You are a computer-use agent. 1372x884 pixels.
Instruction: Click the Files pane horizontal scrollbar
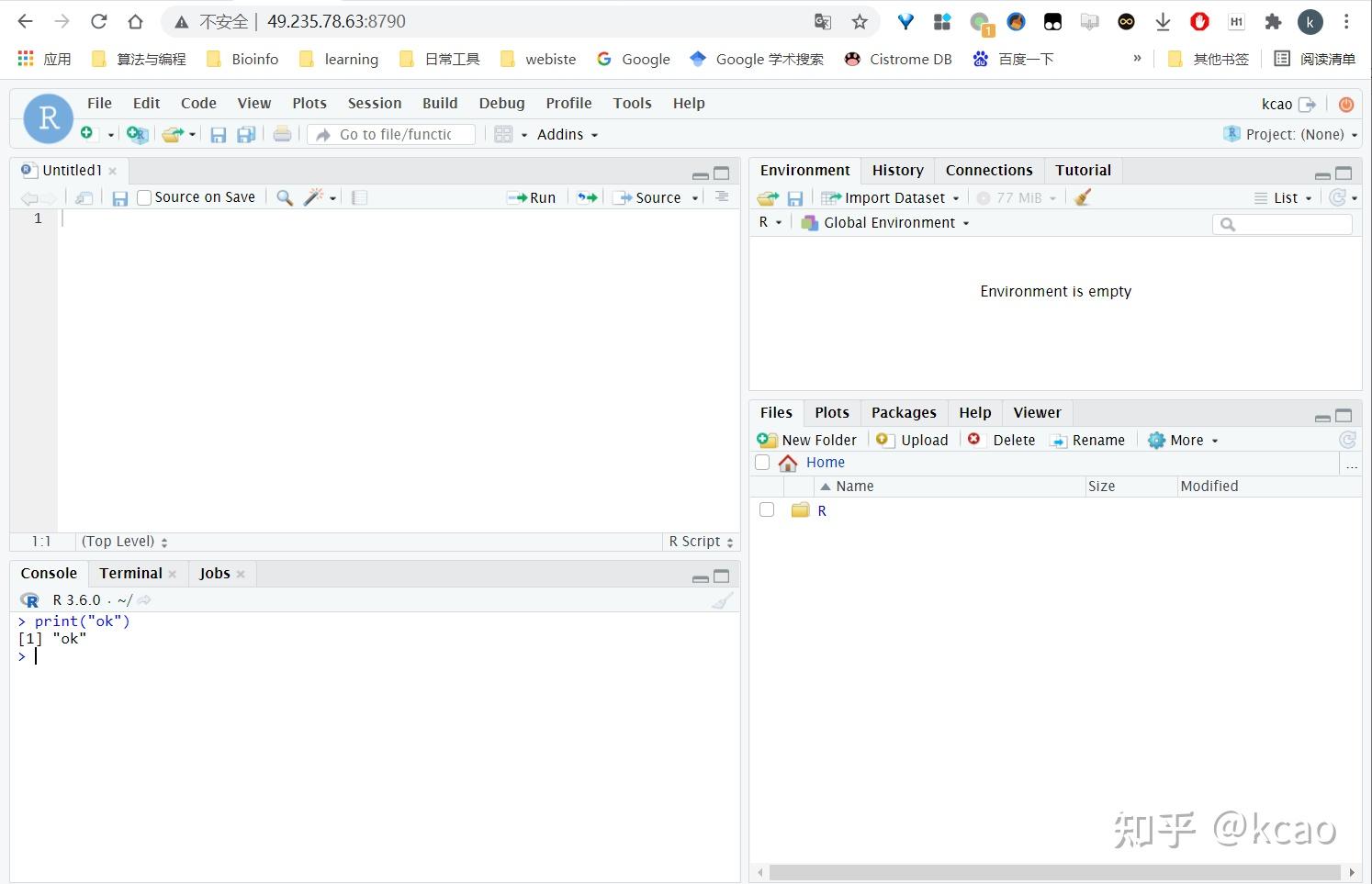point(1054,872)
